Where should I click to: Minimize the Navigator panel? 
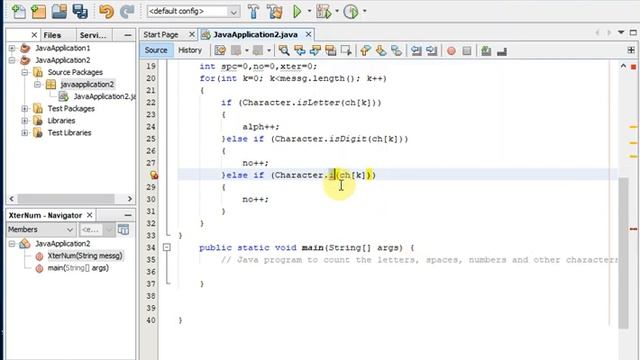coord(128,215)
